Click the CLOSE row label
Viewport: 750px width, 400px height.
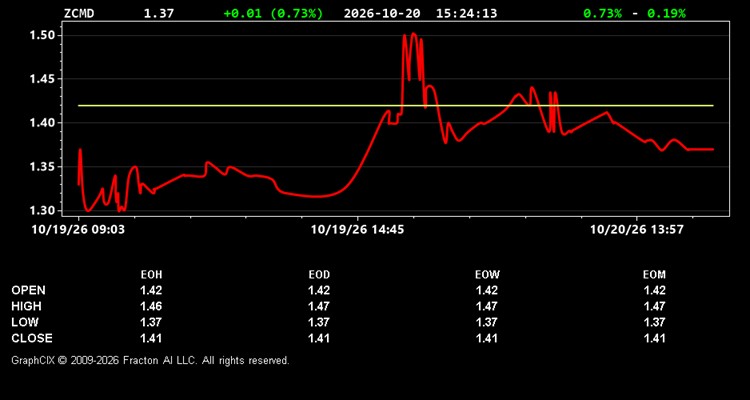click(x=32, y=338)
